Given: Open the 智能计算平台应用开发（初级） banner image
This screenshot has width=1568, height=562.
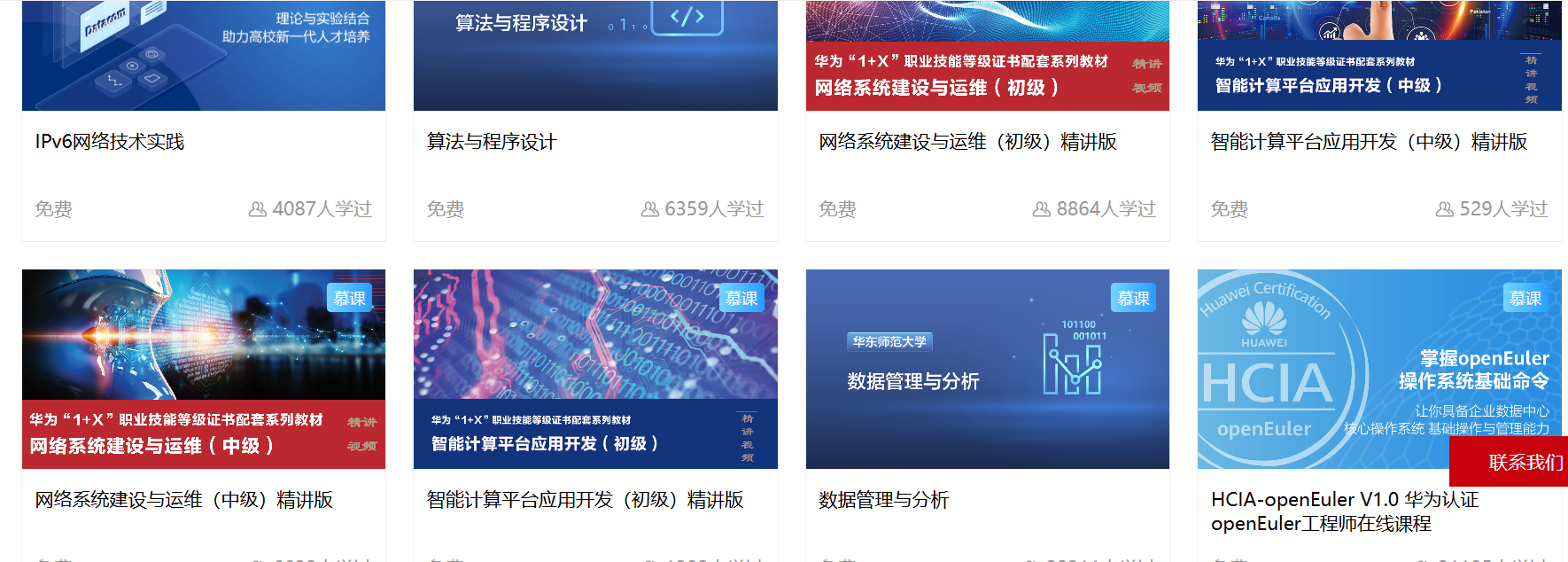Looking at the screenshot, I should 595,369.
